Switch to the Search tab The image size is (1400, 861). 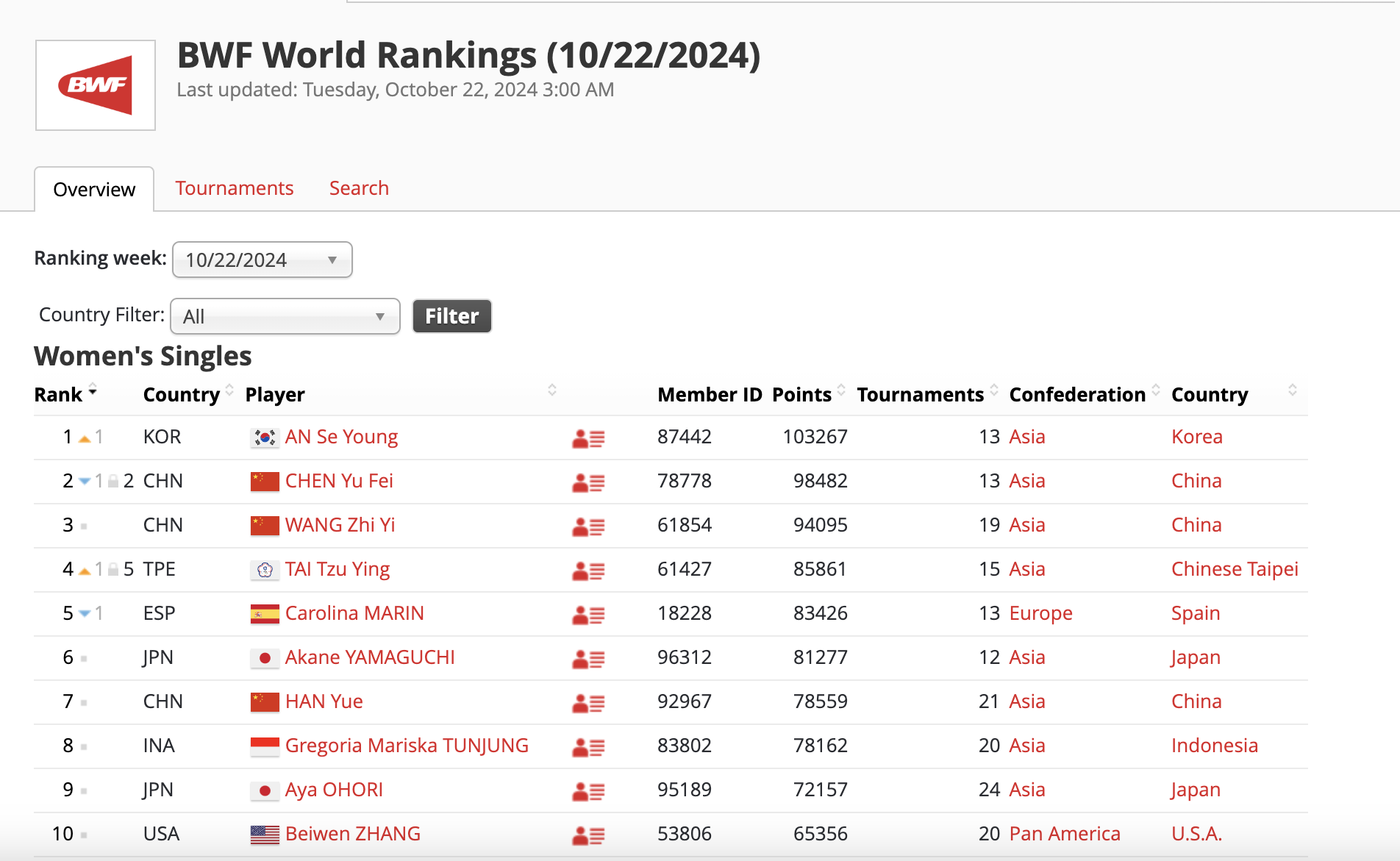click(x=359, y=188)
